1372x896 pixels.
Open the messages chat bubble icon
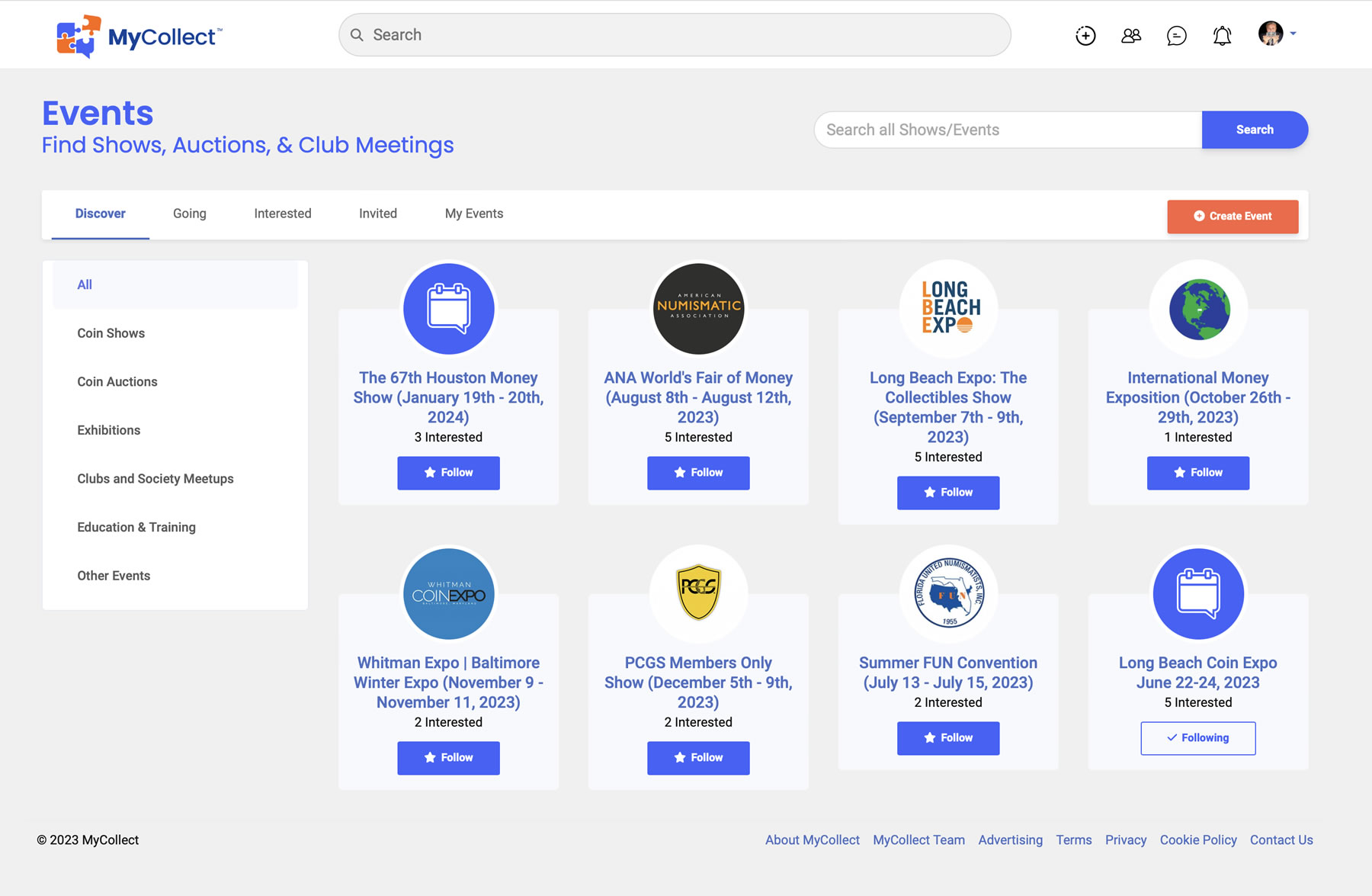(1176, 35)
